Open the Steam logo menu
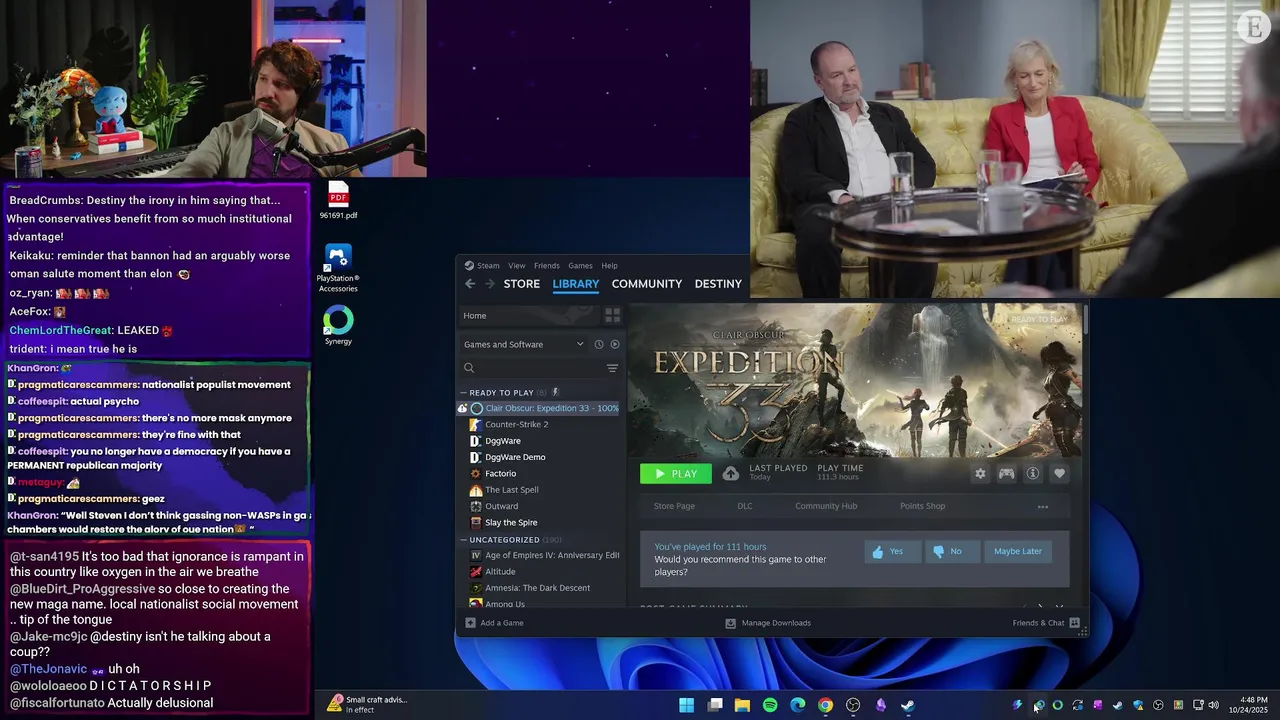The width and height of the screenshot is (1280, 720). 482,265
